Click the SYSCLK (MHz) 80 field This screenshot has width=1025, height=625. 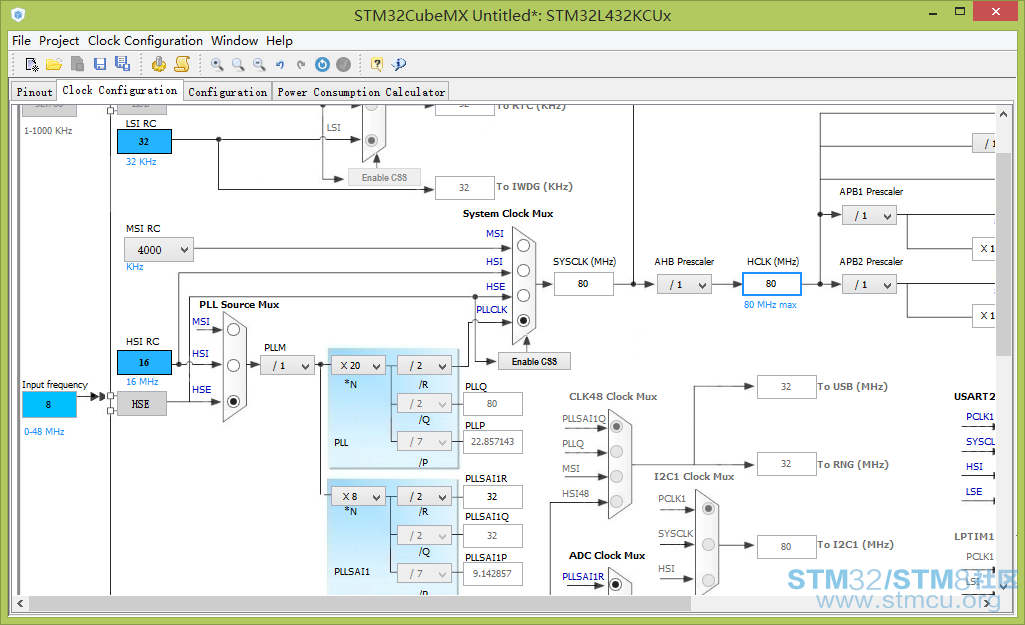click(583, 284)
